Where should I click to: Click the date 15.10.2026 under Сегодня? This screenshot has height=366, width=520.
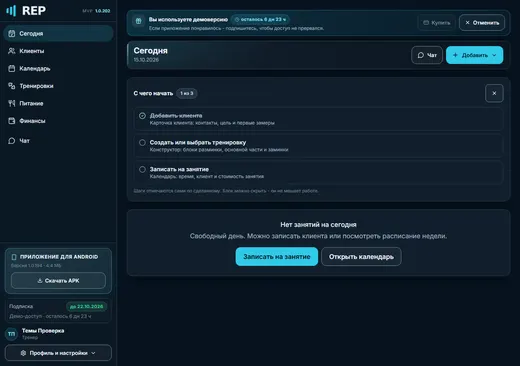[x=146, y=60]
